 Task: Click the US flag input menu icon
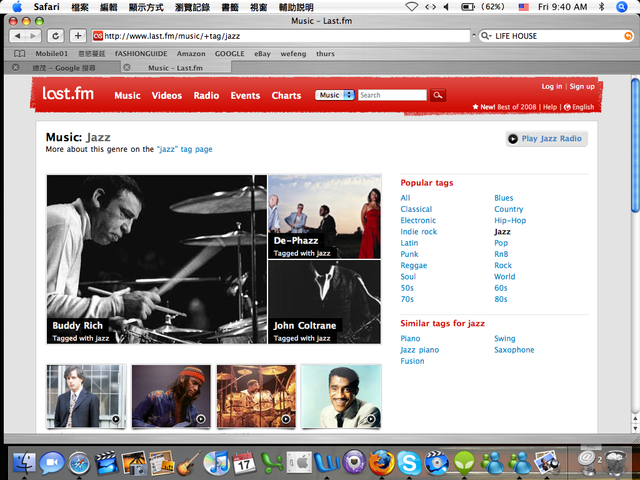coord(523,7)
